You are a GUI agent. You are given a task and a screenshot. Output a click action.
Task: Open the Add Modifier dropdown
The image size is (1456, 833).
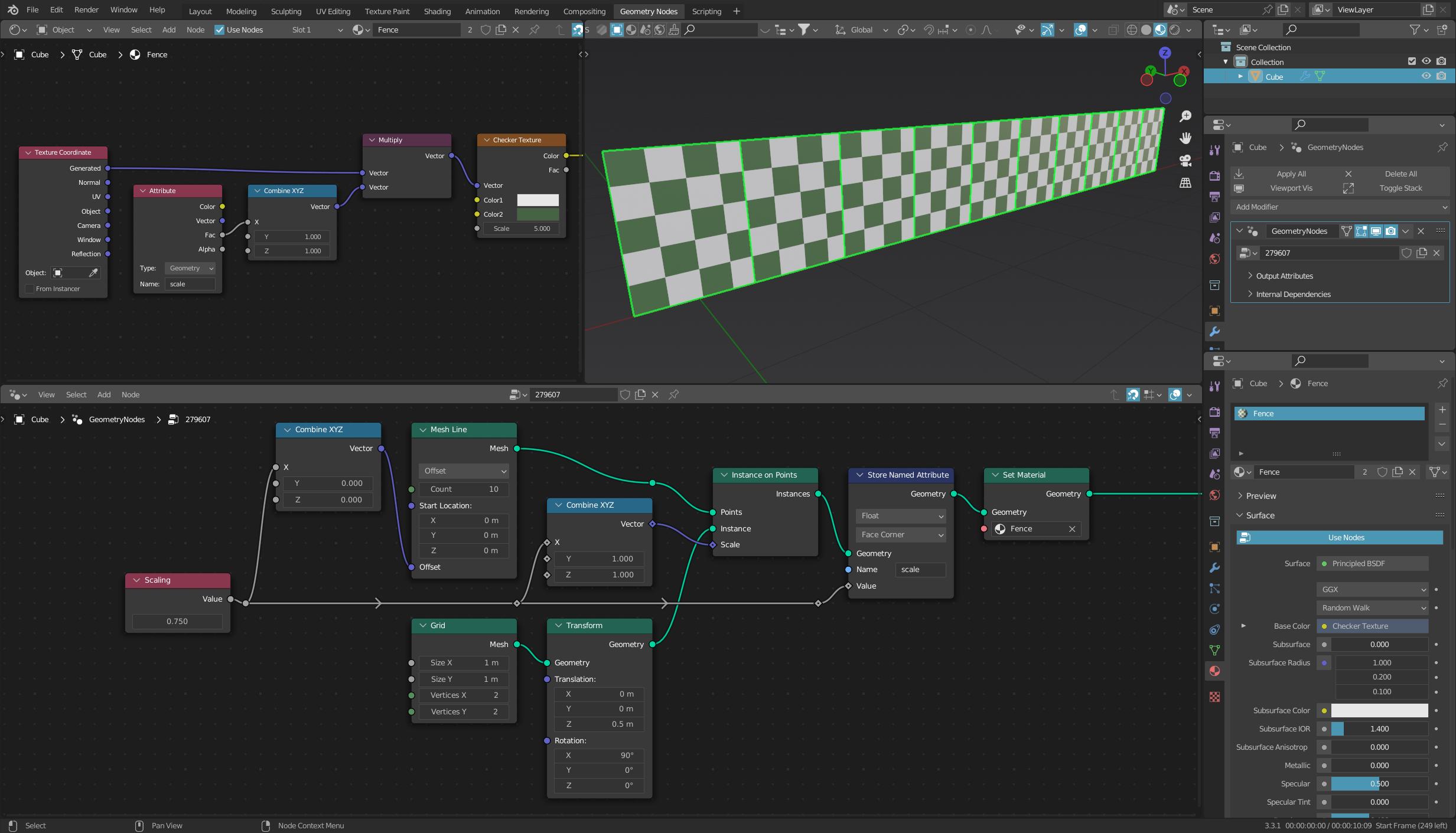tap(1340, 207)
